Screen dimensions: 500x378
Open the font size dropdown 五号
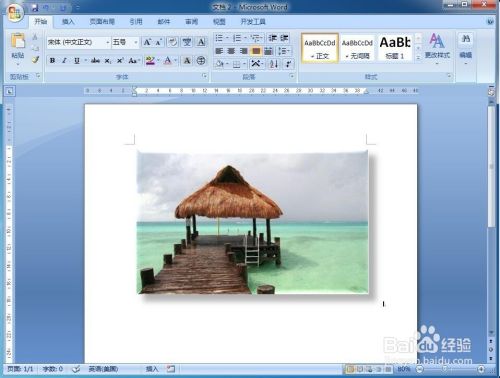pos(136,42)
